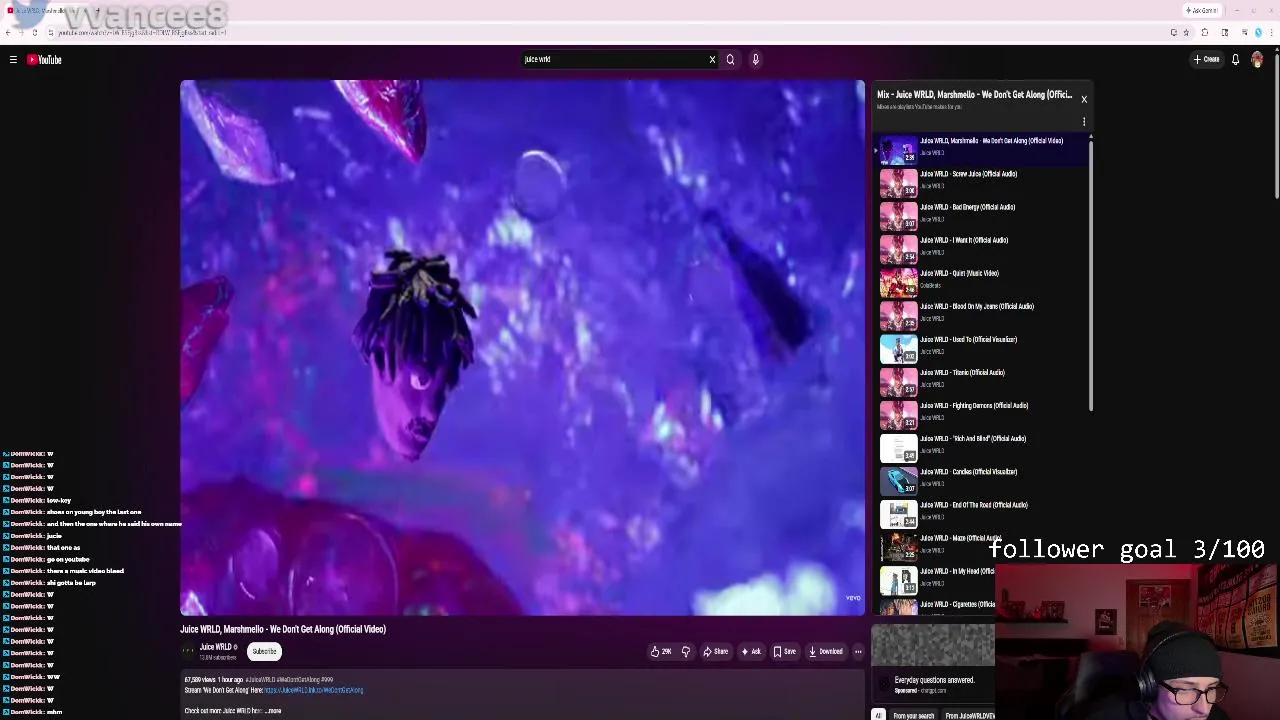The width and height of the screenshot is (1280, 720).
Task: Select All filter chip
Action: click(878, 715)
